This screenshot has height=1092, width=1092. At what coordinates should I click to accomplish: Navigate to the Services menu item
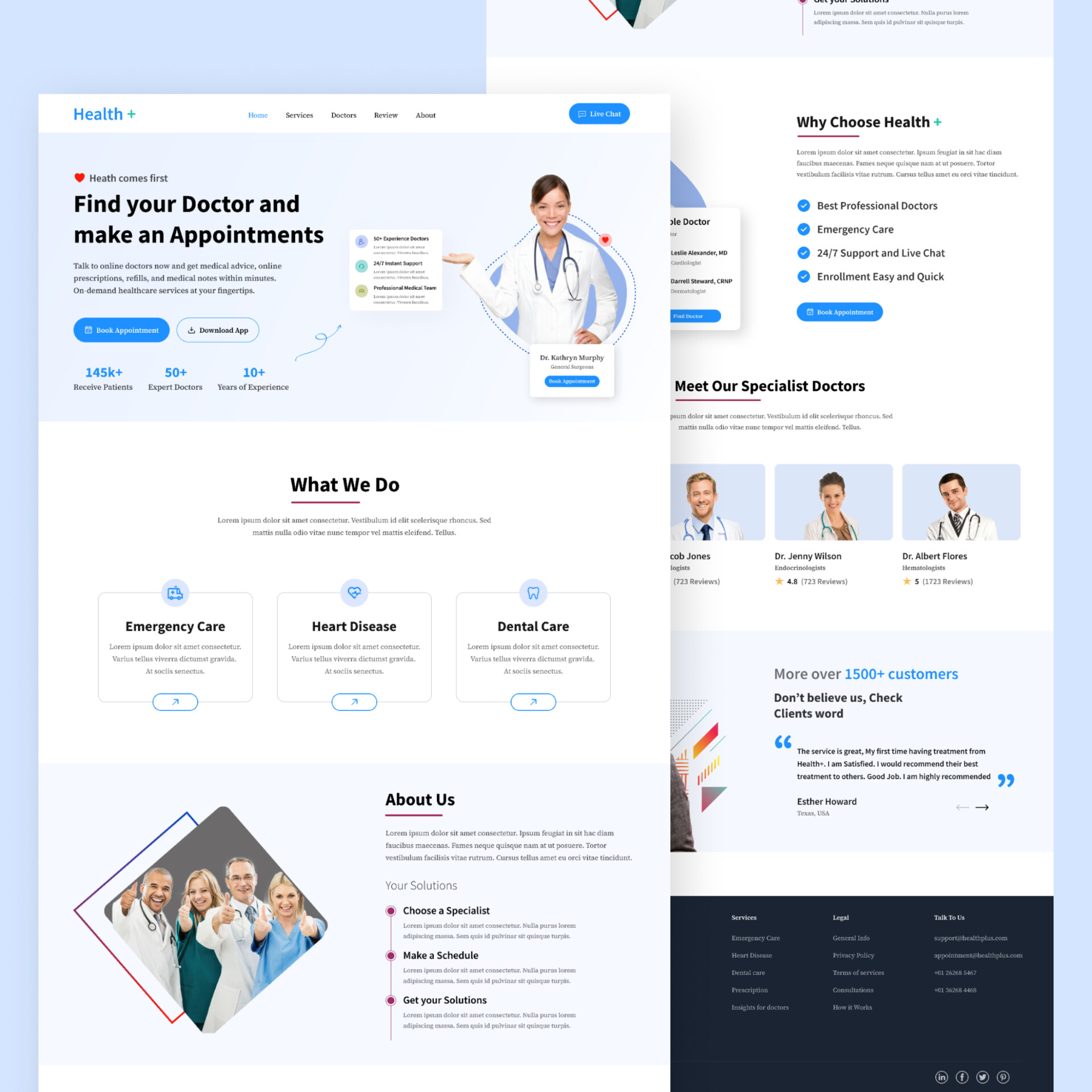click(x=297, y=114)
